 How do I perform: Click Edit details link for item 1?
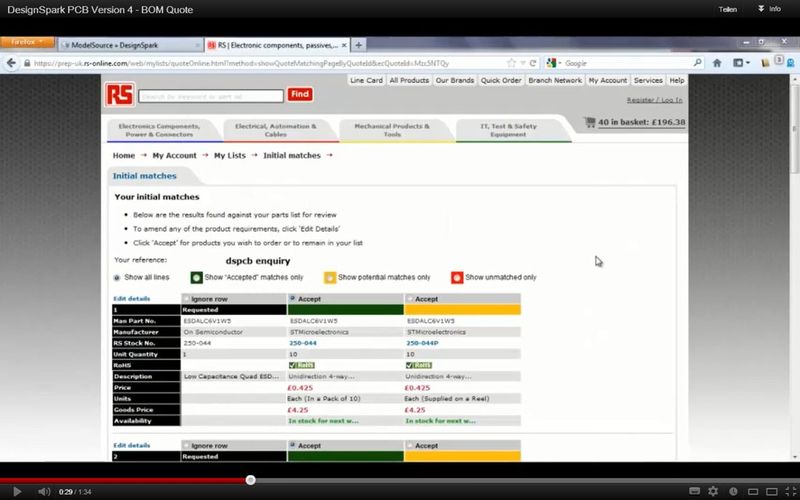click(132, 298)
